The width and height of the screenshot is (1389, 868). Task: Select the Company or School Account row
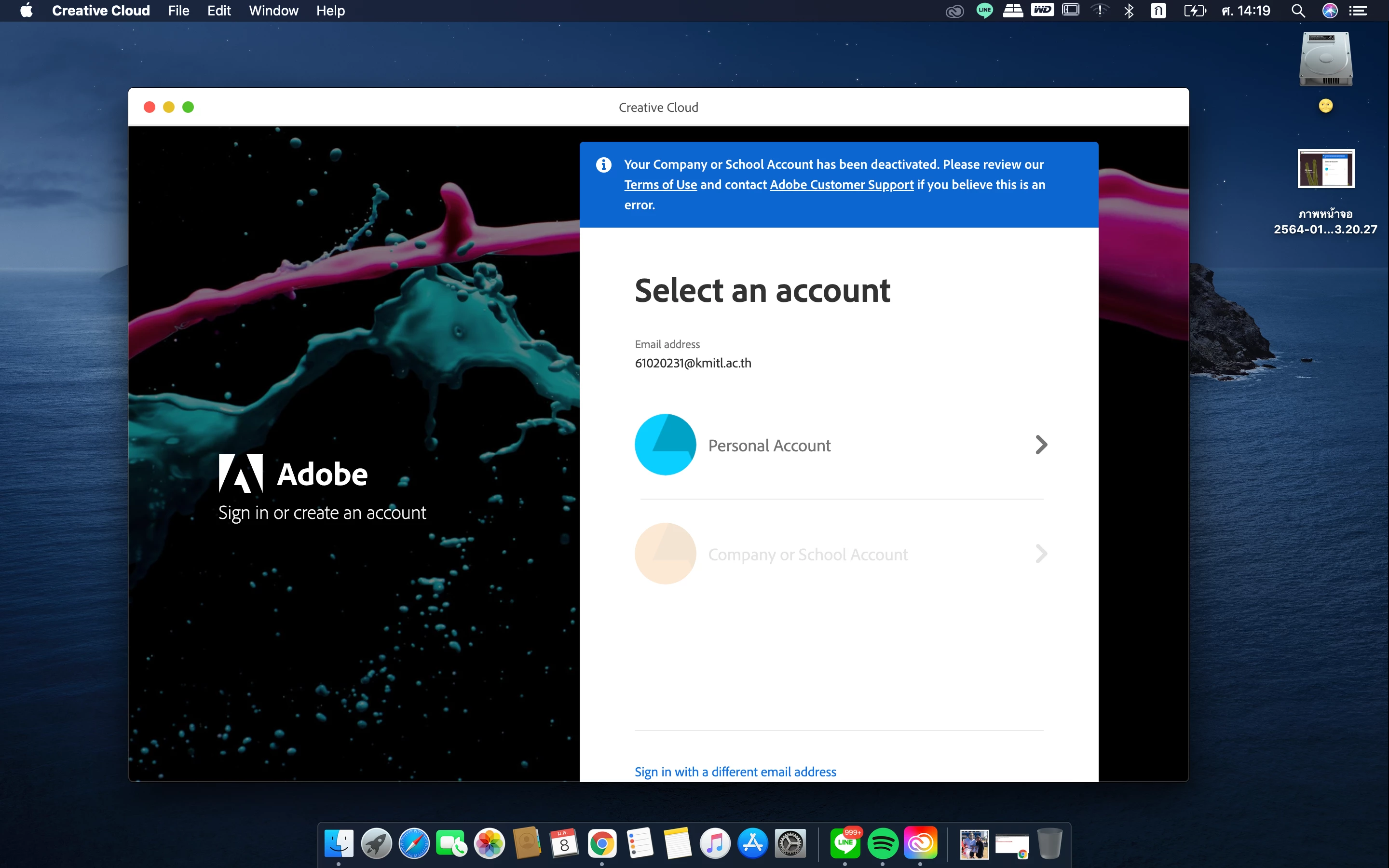tap(807, 554)
